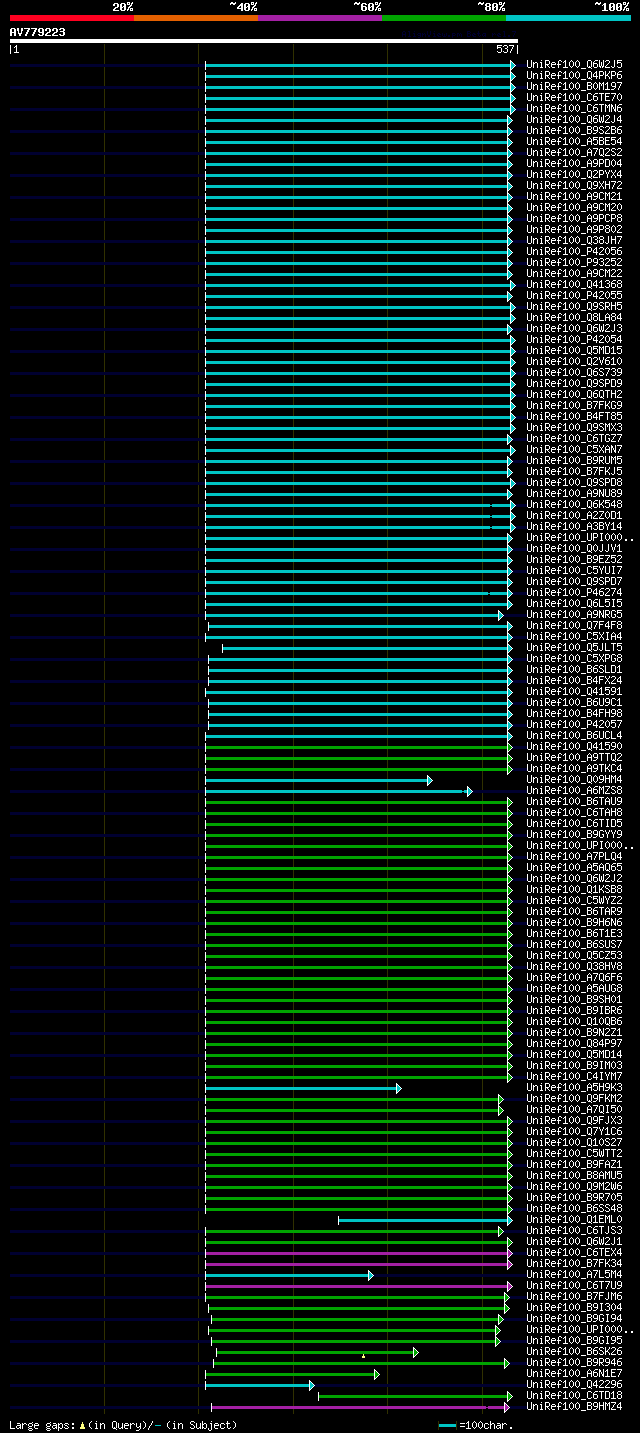This screenshot has width=640, height=1433.
Task: Open hit UniRef100_Q4PKP6
Action: click(x=574, y=75)
